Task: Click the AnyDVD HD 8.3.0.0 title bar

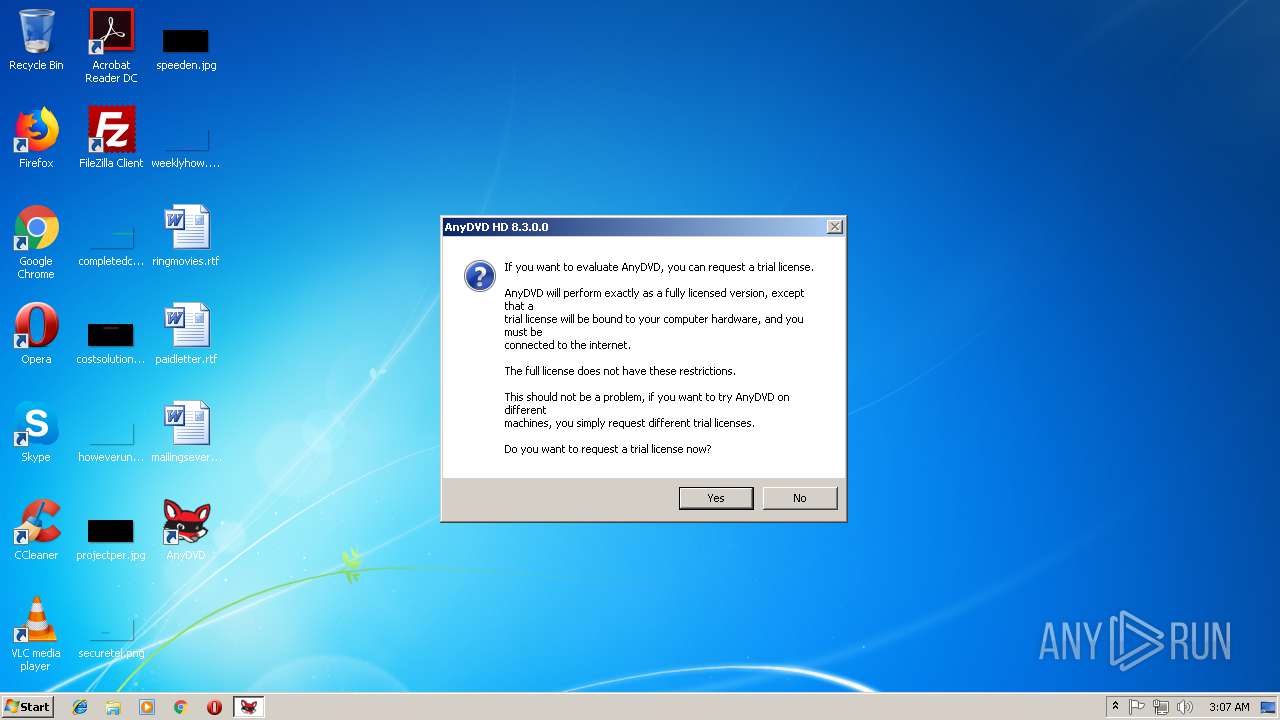Action: point(634,227)
